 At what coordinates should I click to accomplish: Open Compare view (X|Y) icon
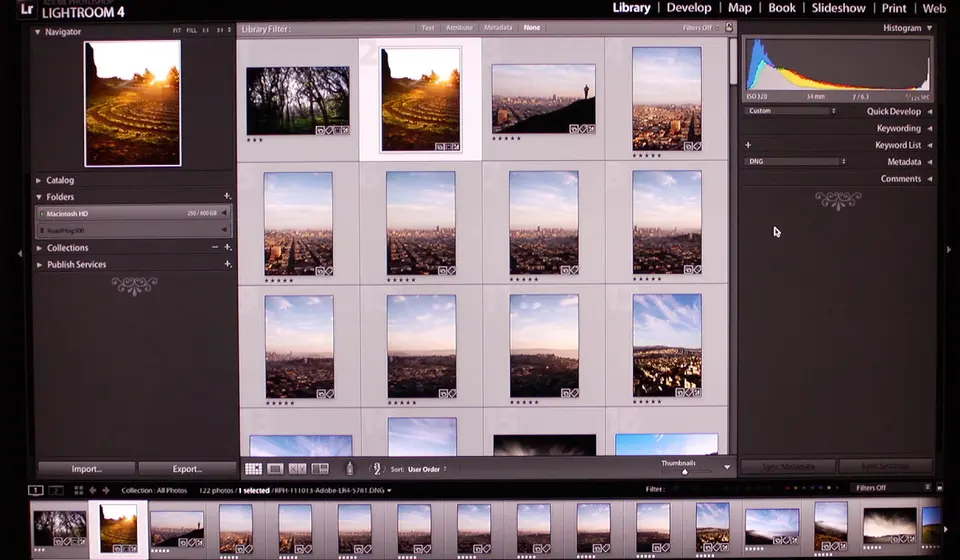(x=298, y=468)
